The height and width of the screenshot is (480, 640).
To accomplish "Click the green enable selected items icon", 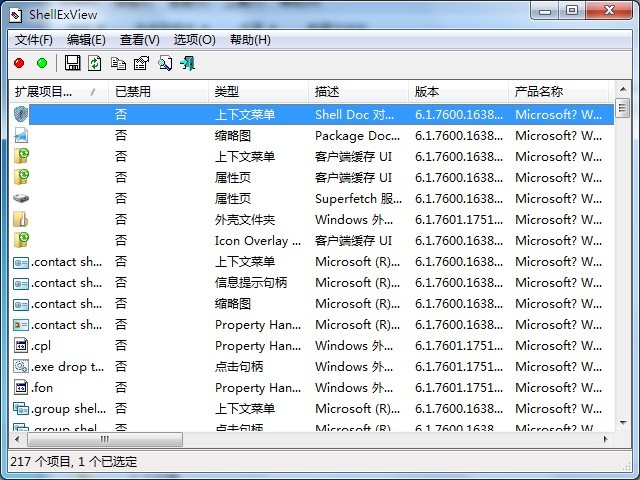I will pos(42,63).
